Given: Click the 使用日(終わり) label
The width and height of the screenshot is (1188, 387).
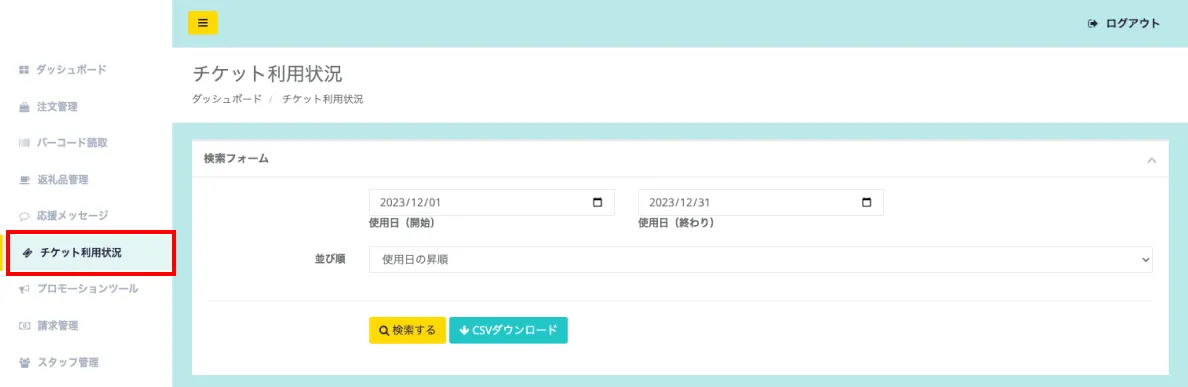Looking at the screenshot, I should [676, 223].
